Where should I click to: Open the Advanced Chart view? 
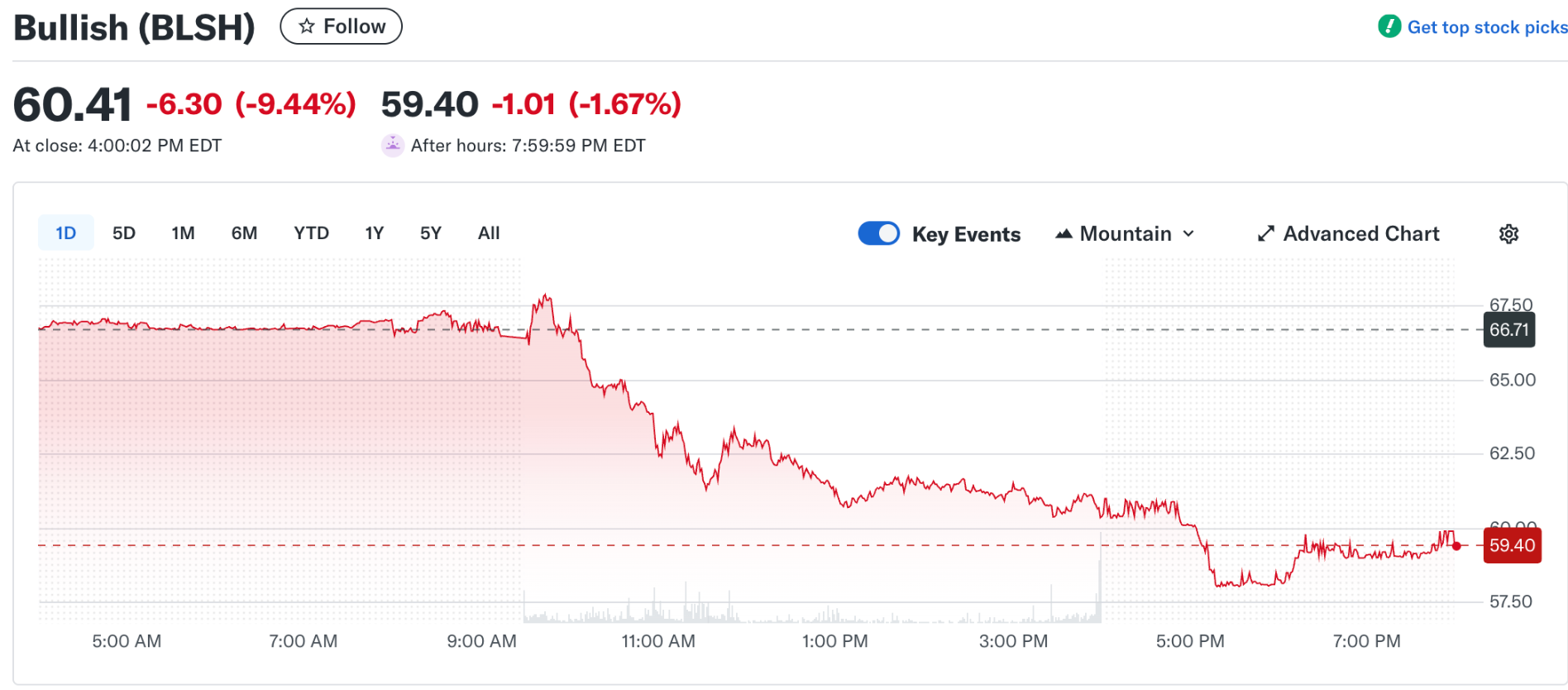(x=1360, y=234)
